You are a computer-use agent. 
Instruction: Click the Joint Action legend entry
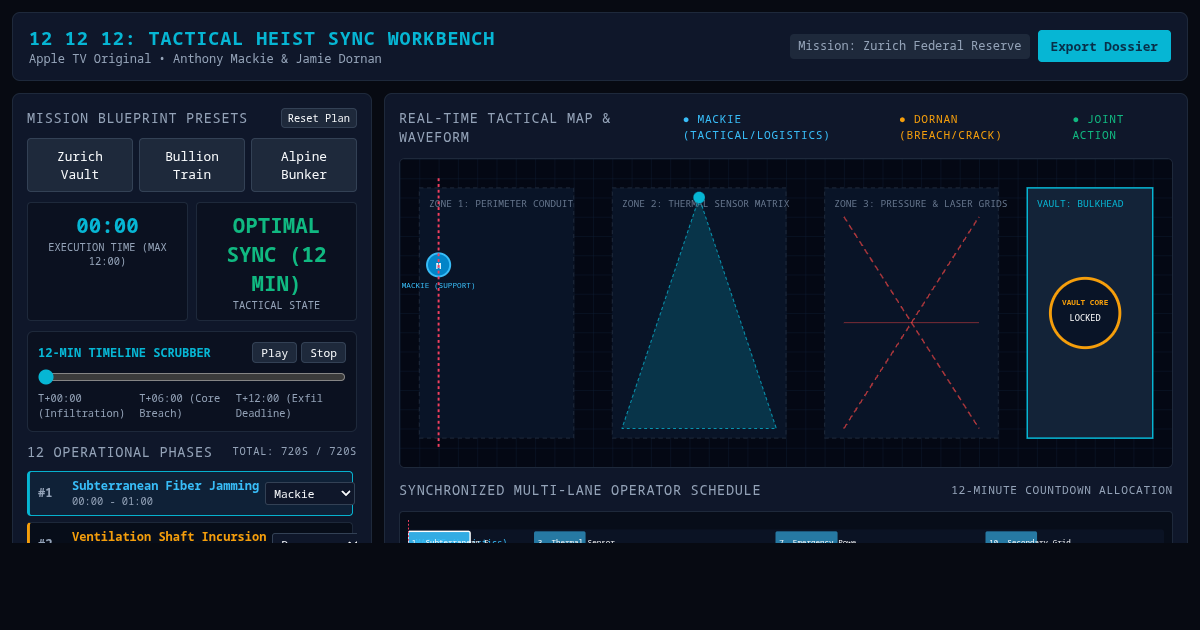[x=1098, y=127]
